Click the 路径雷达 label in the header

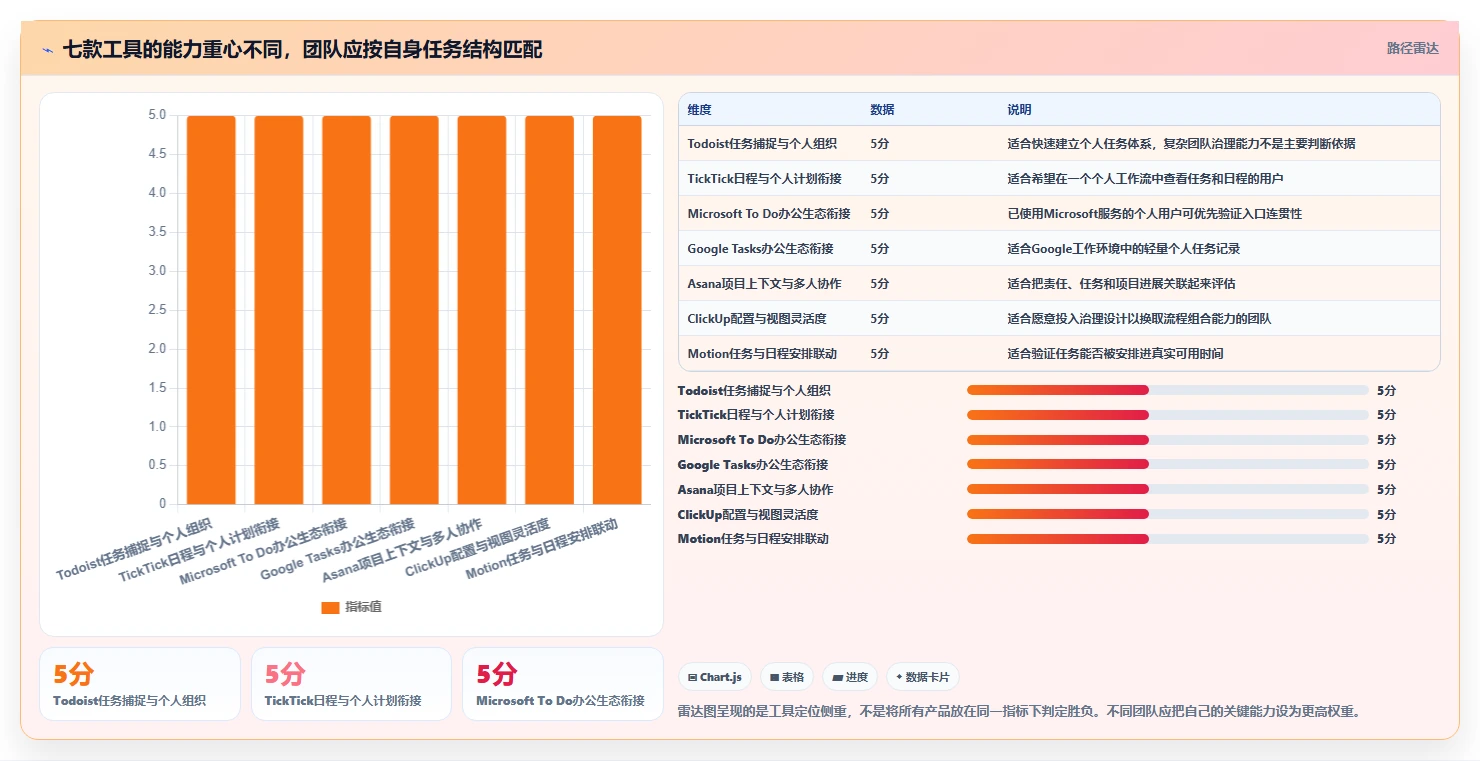pos(1412,48)
